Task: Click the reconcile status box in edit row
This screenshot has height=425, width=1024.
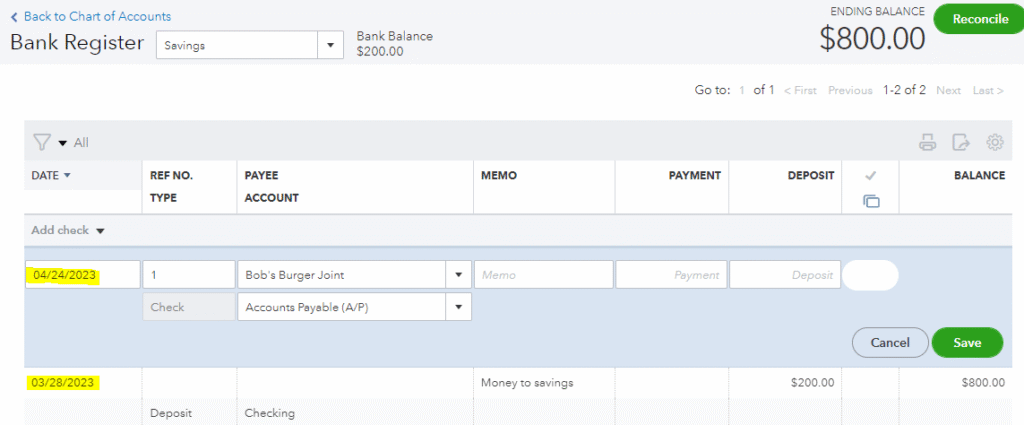Action: point(871,275)
